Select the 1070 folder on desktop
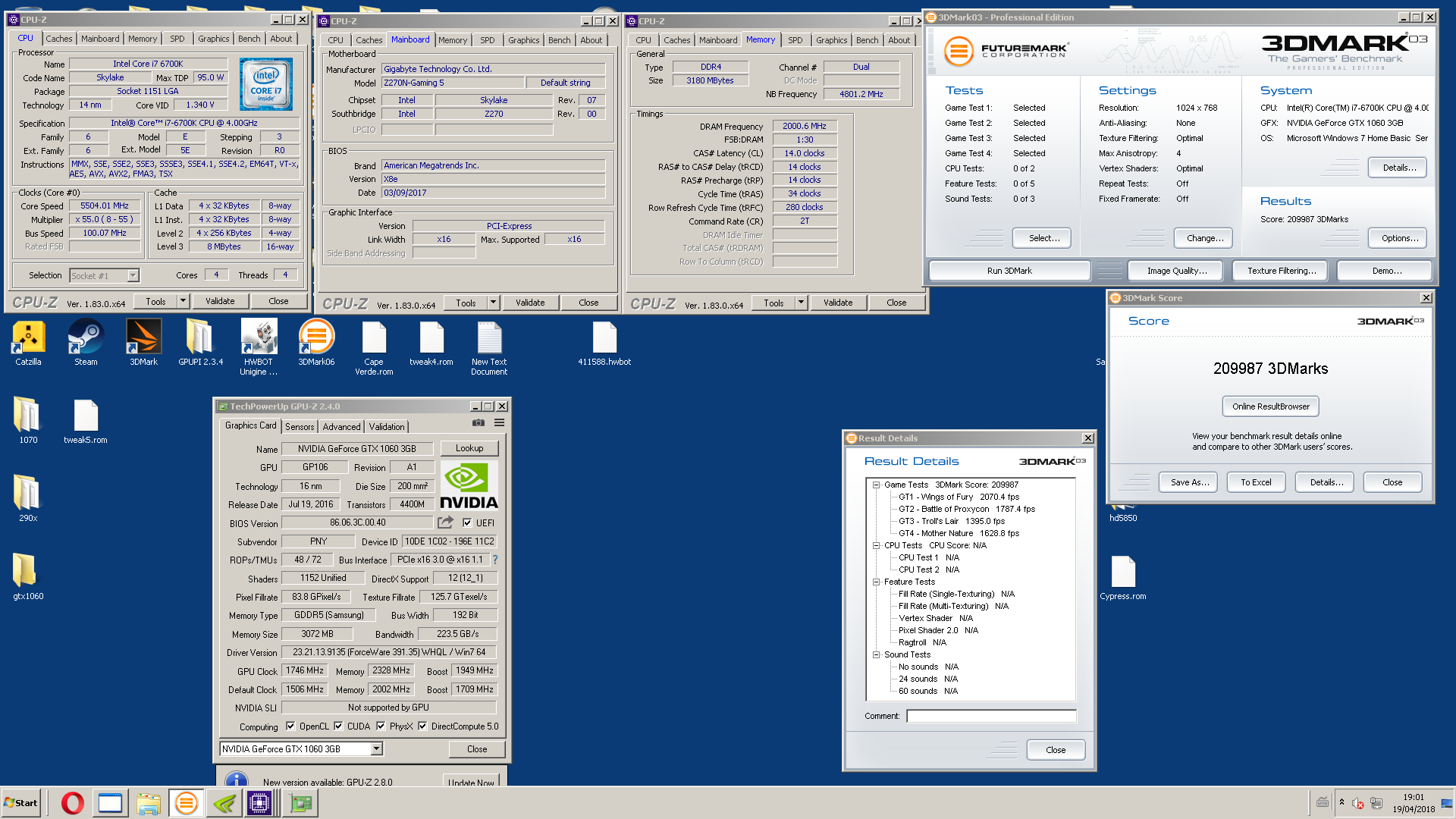The height and width of the screenshot is (819, 1456). 28,421
